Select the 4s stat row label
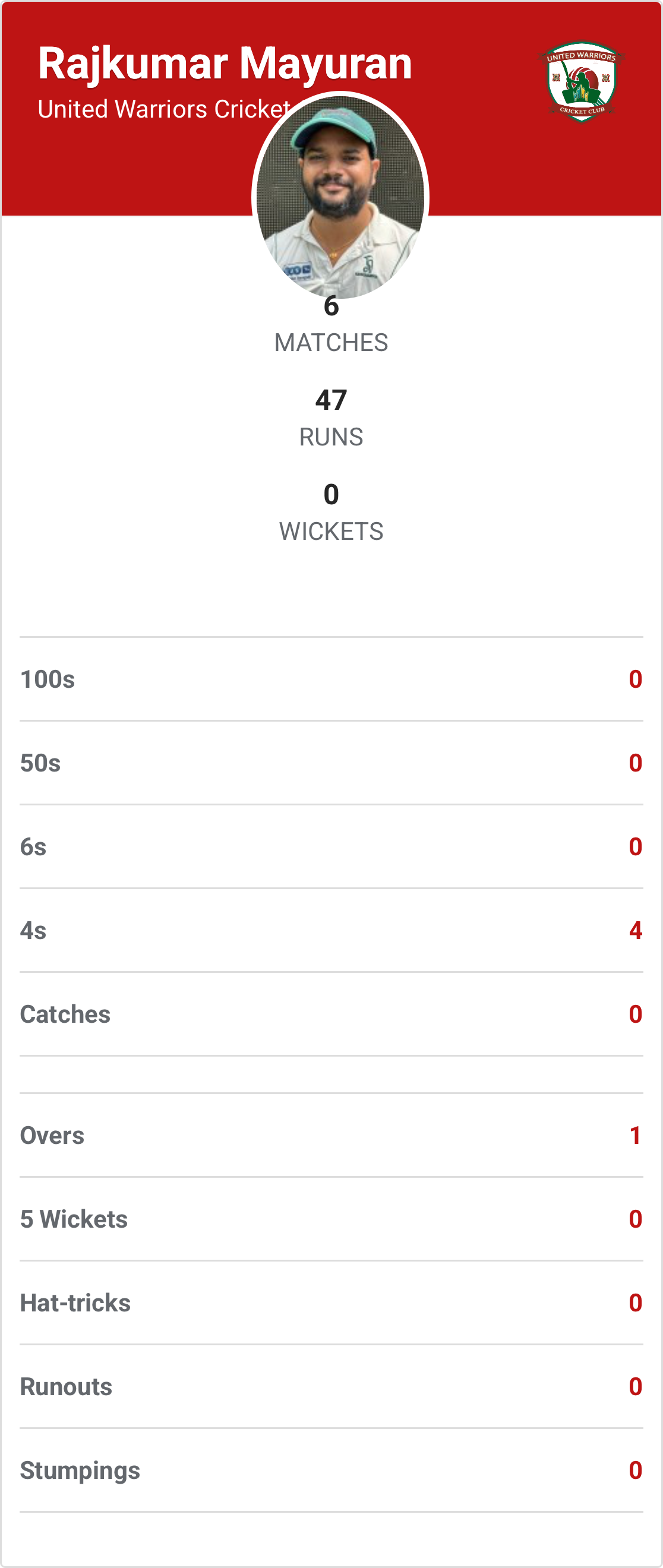The height and width of the screenshot is (1568, 663). pos(33,931)
